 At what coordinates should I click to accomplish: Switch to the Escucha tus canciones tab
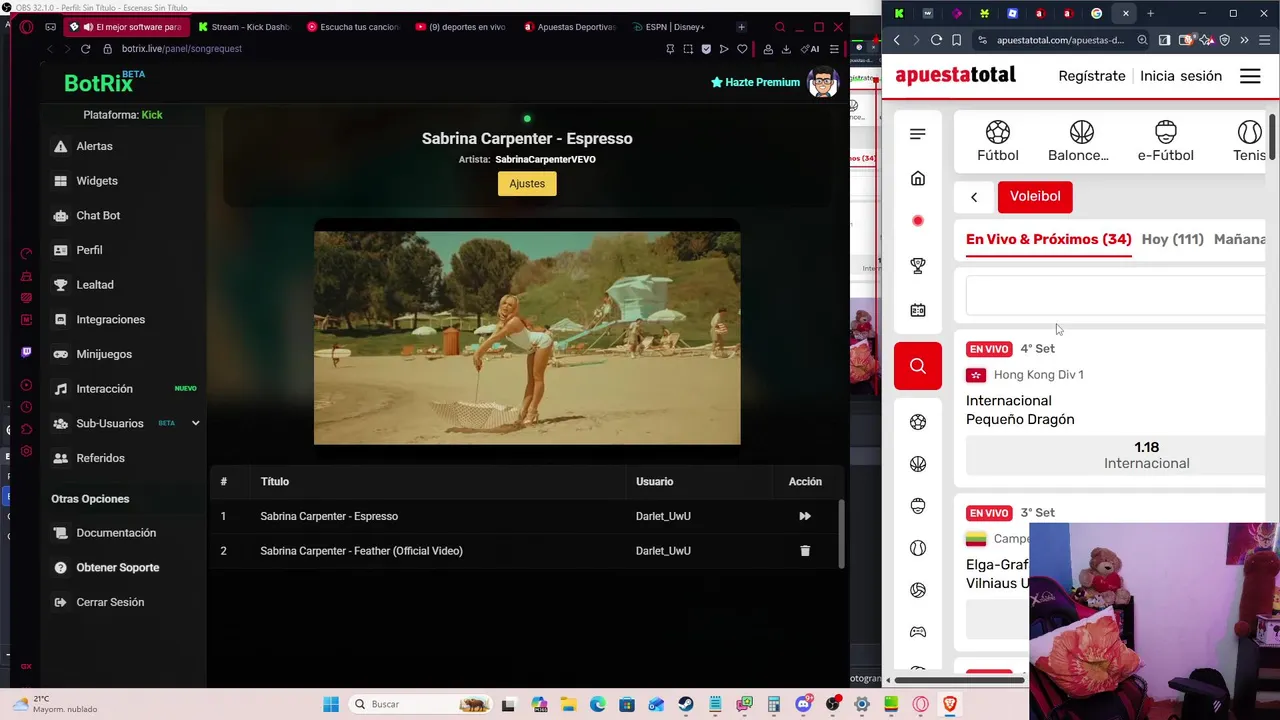[353, 27]
